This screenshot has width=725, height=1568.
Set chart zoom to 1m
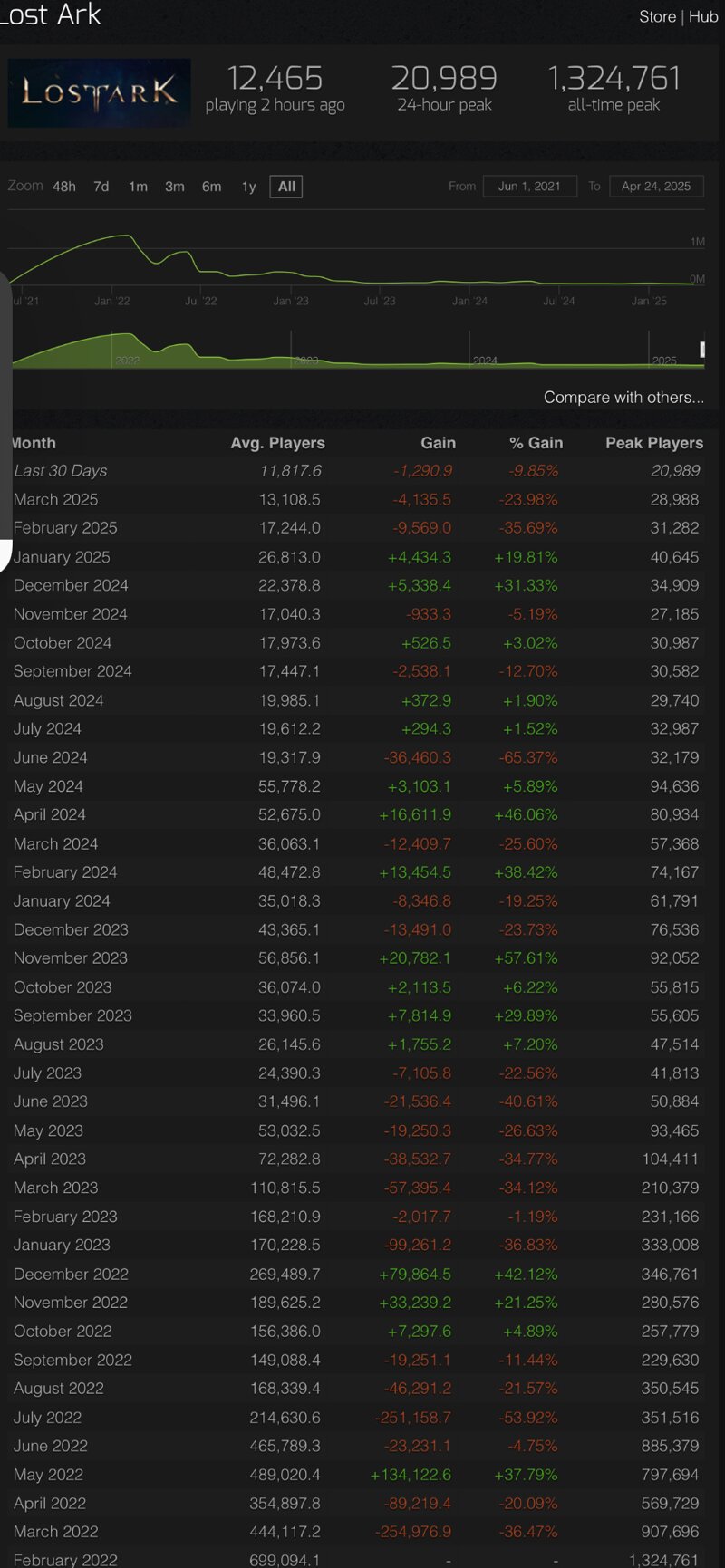(x=138, y=187)
